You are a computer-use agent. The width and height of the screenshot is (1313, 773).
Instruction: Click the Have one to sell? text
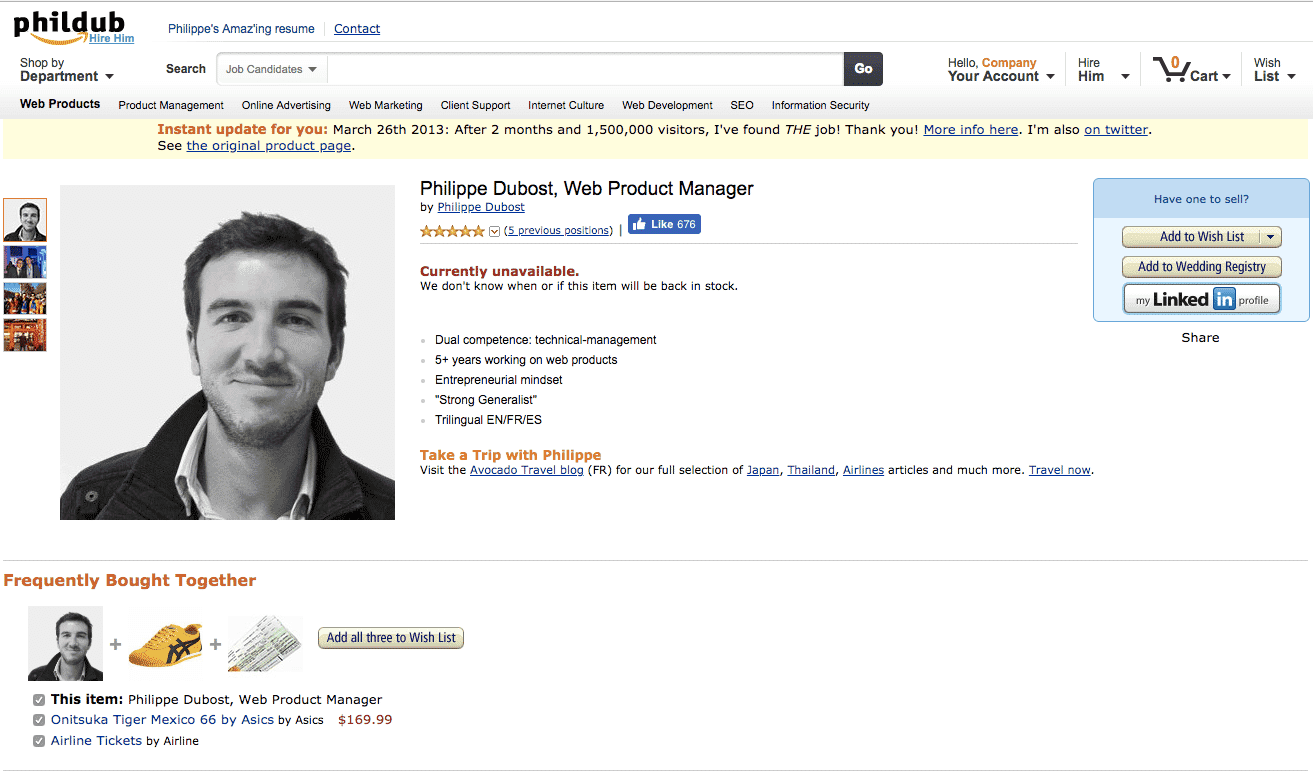[1201, 199]
